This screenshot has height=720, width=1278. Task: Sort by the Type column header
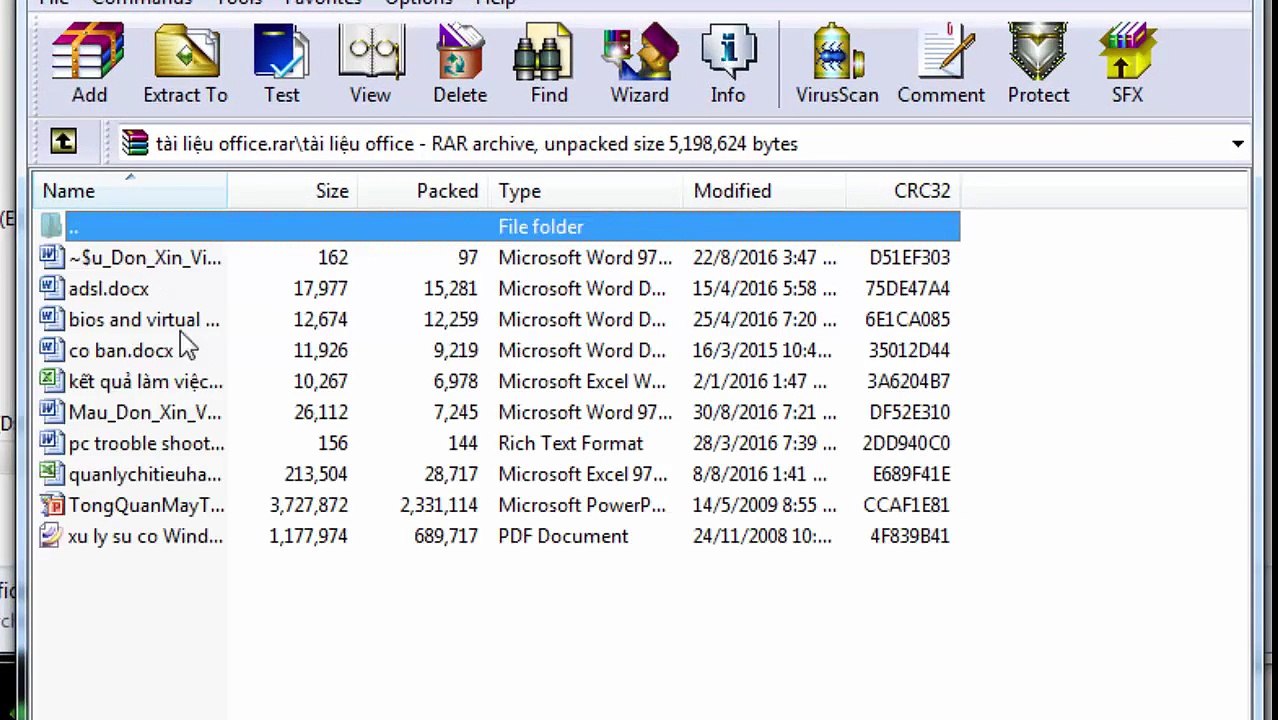click(x=586, y=191)
